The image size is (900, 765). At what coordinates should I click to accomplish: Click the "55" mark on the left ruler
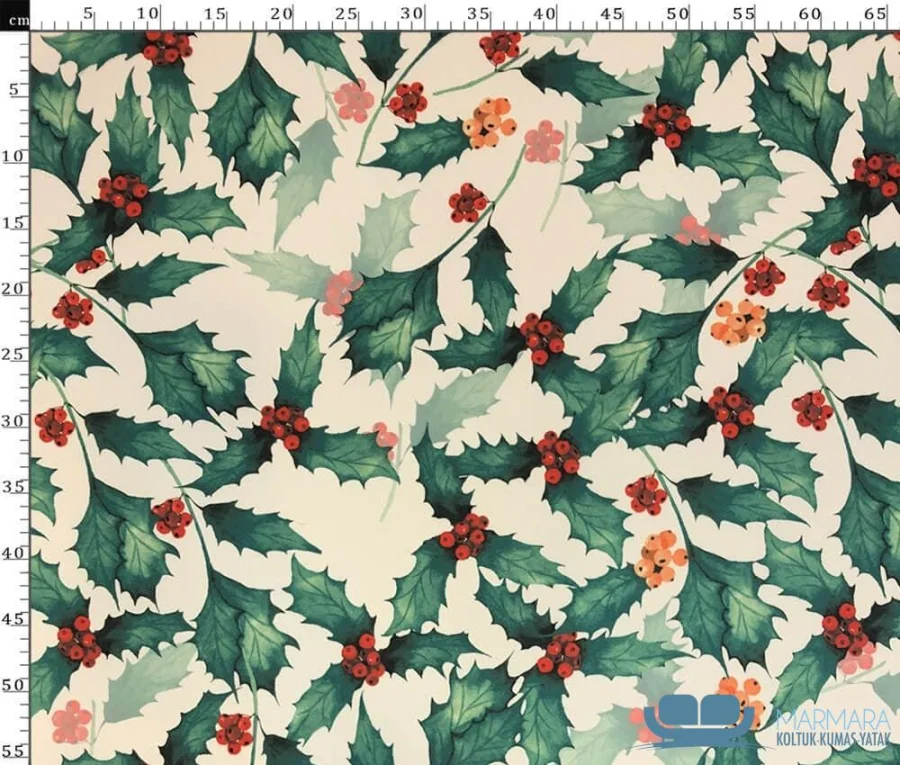[14, 751]
